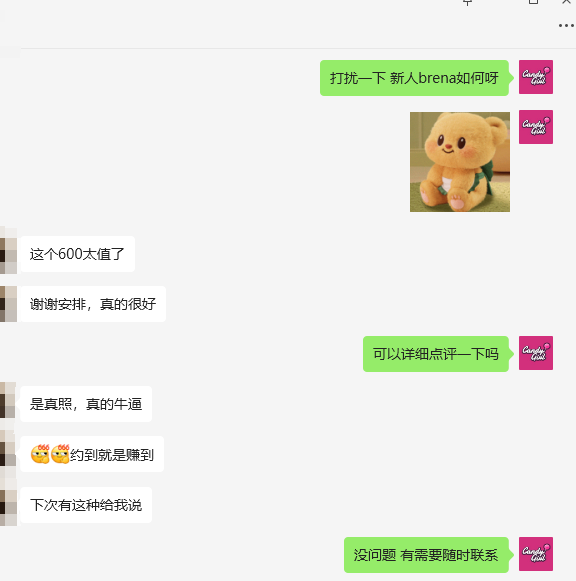Open the teddy bear image preview
Screen dimensions: 576x581
pos(460,162)
